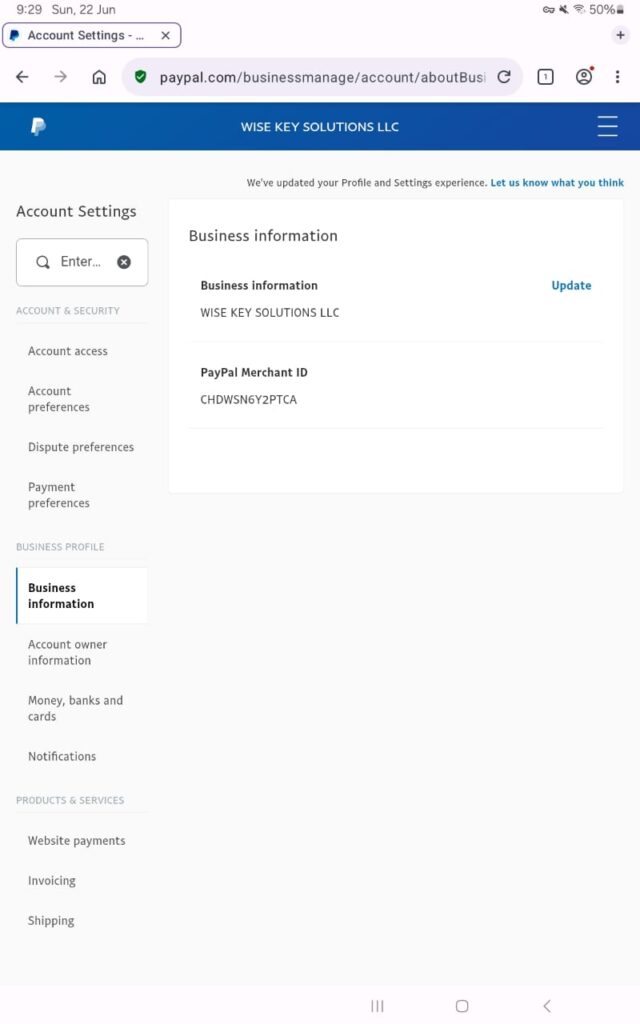Select Website payments under Products & Services

coord(77,841)
